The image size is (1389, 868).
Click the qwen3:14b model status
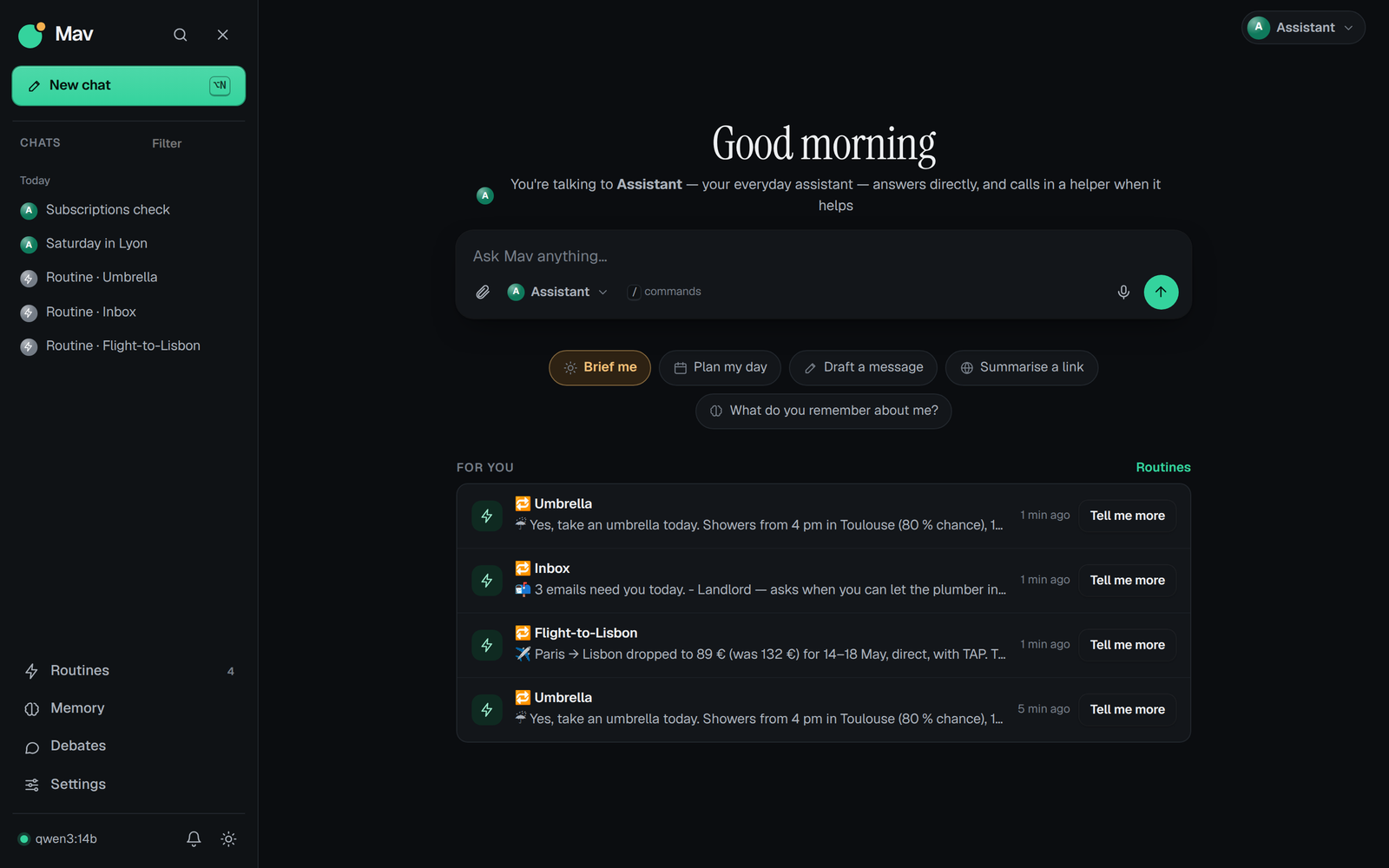[58, 839]
